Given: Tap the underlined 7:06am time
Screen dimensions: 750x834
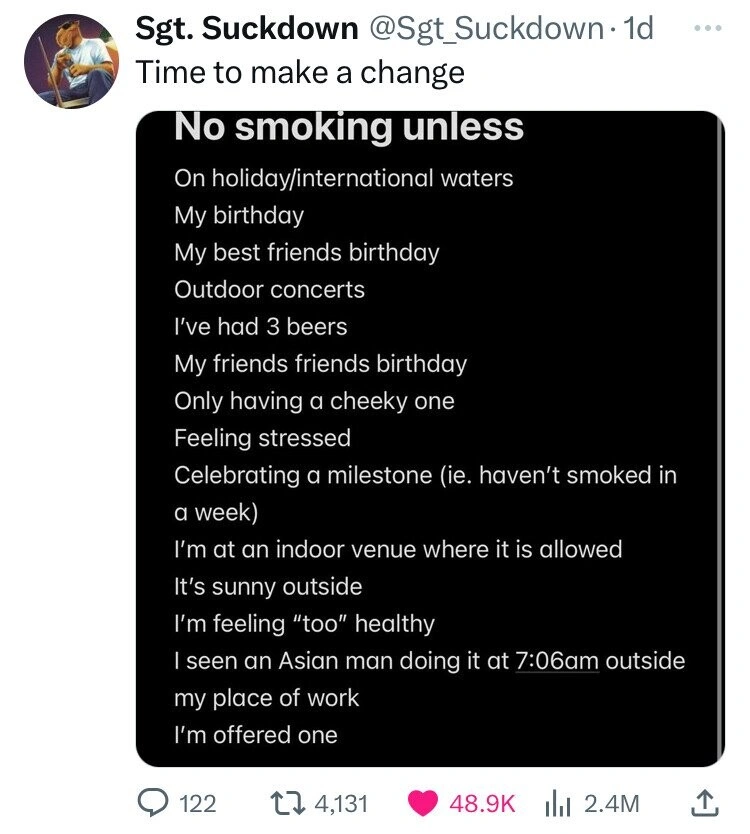Looking at the screenshot, I should 557,661.
